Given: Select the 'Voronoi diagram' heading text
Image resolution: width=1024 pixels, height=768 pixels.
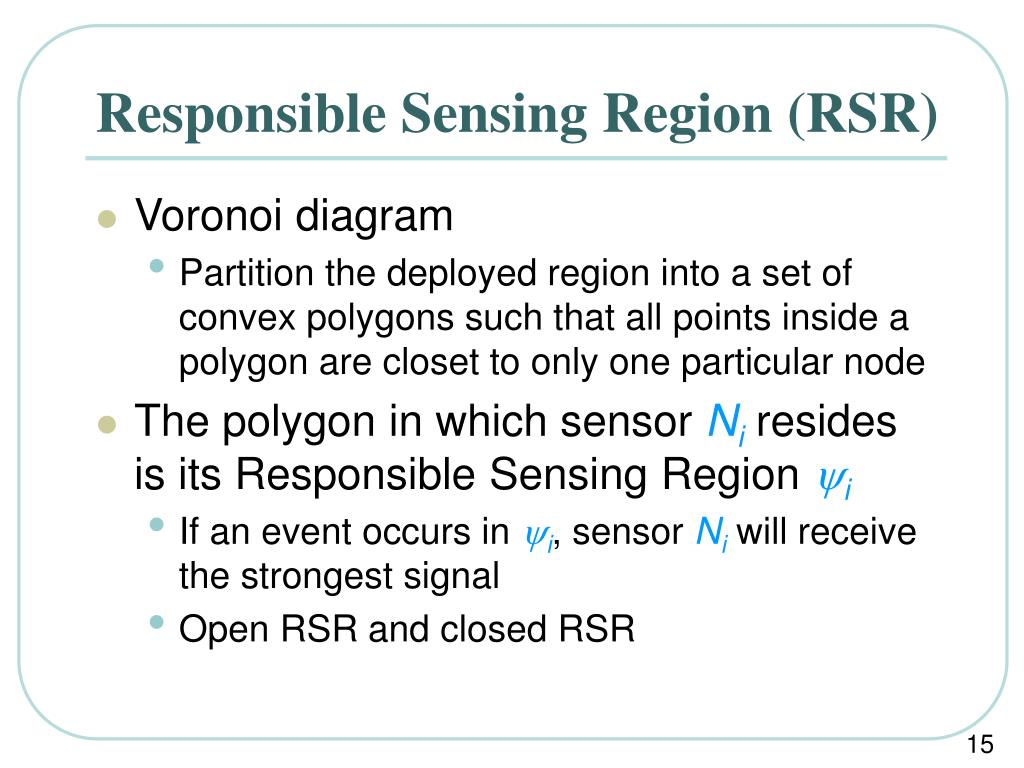Looking at the screenshot, I should tap(293, 216).
